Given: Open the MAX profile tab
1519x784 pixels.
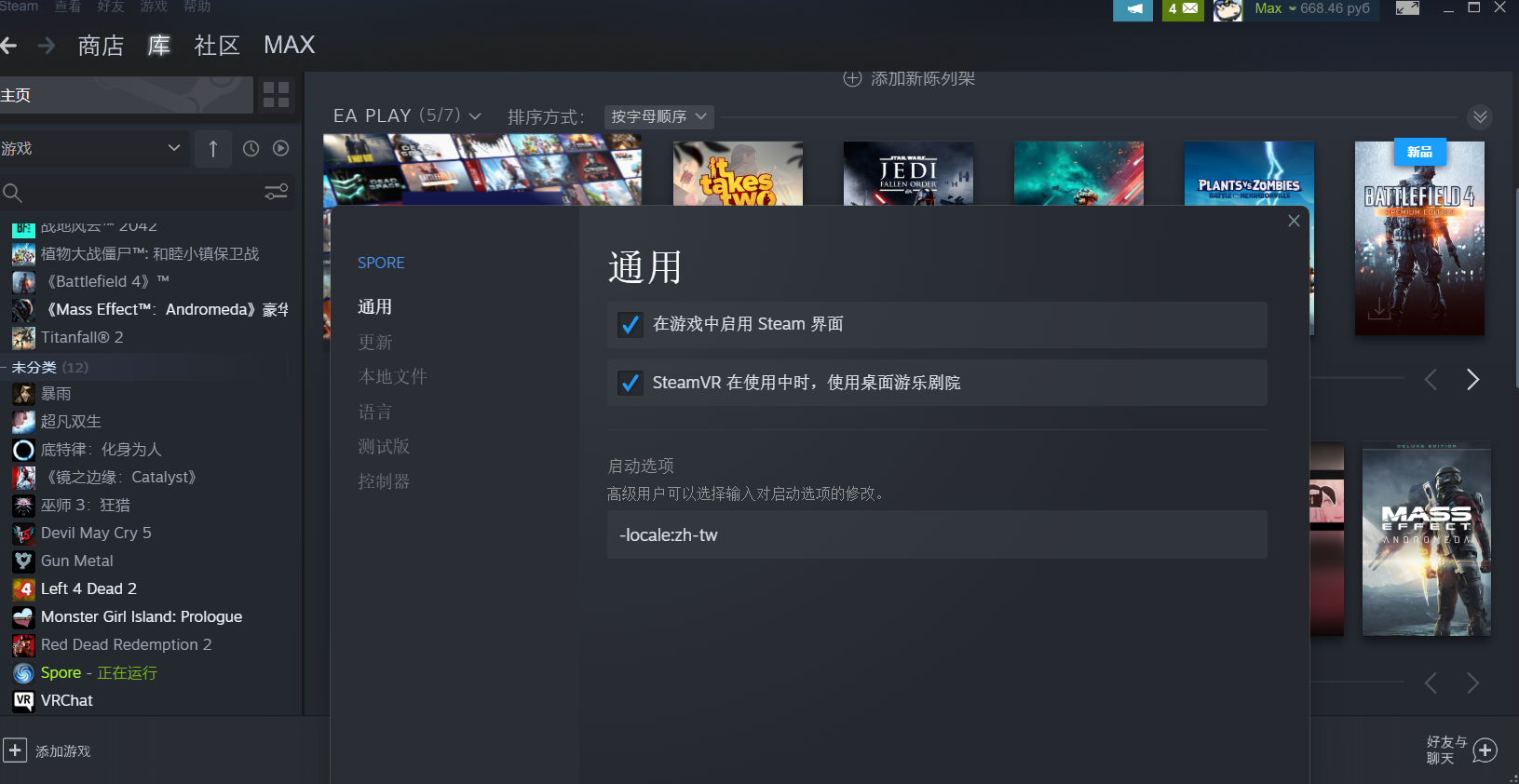Looking at the screenshot, I should pos(290,45).
